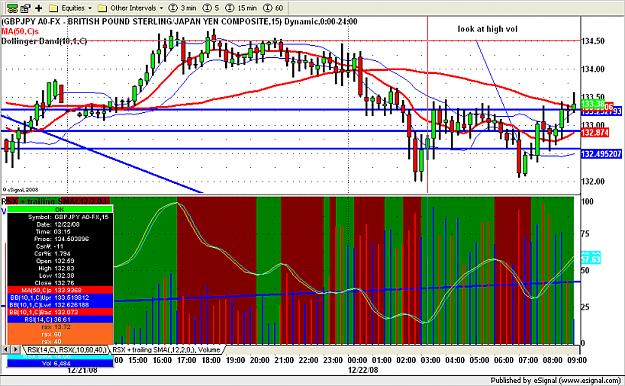Click the 100 indicator scale label
The height and width of the screenshot is (386, 625).
pos(588,201)
